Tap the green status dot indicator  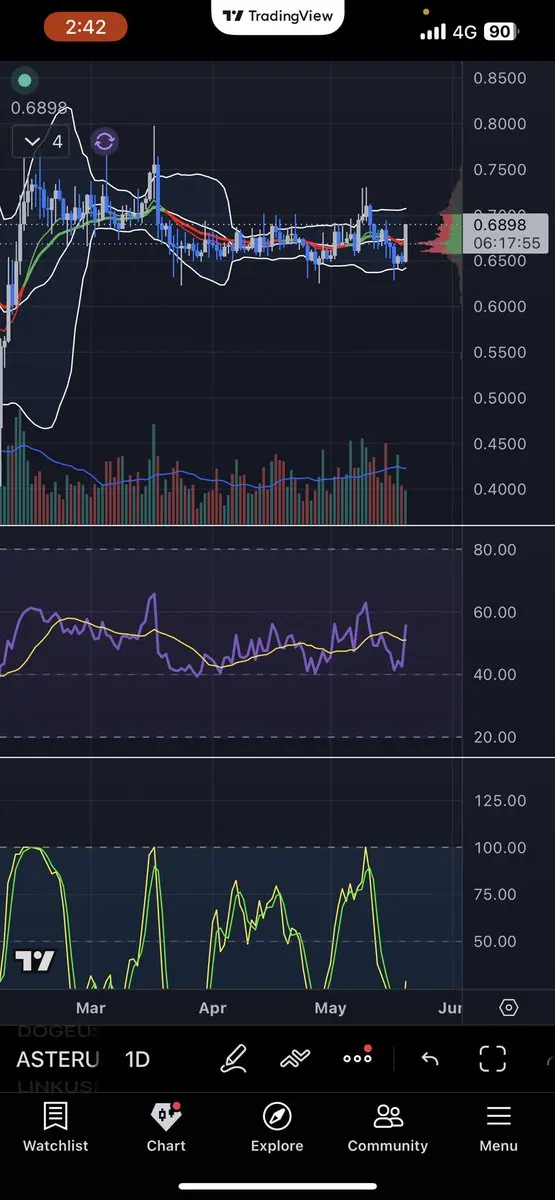[25, 80]
